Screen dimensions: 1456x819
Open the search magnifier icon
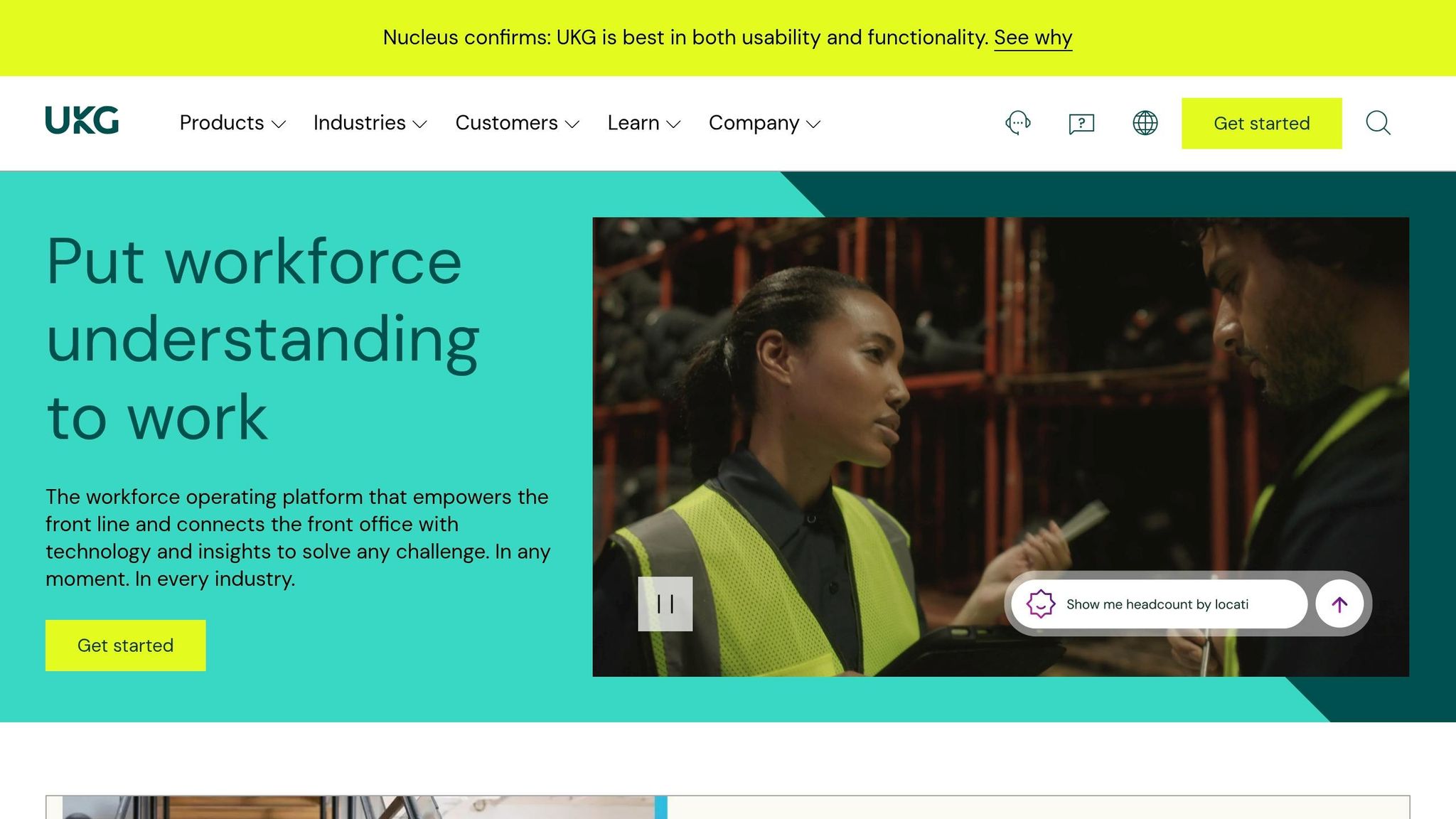(1378, 123)
